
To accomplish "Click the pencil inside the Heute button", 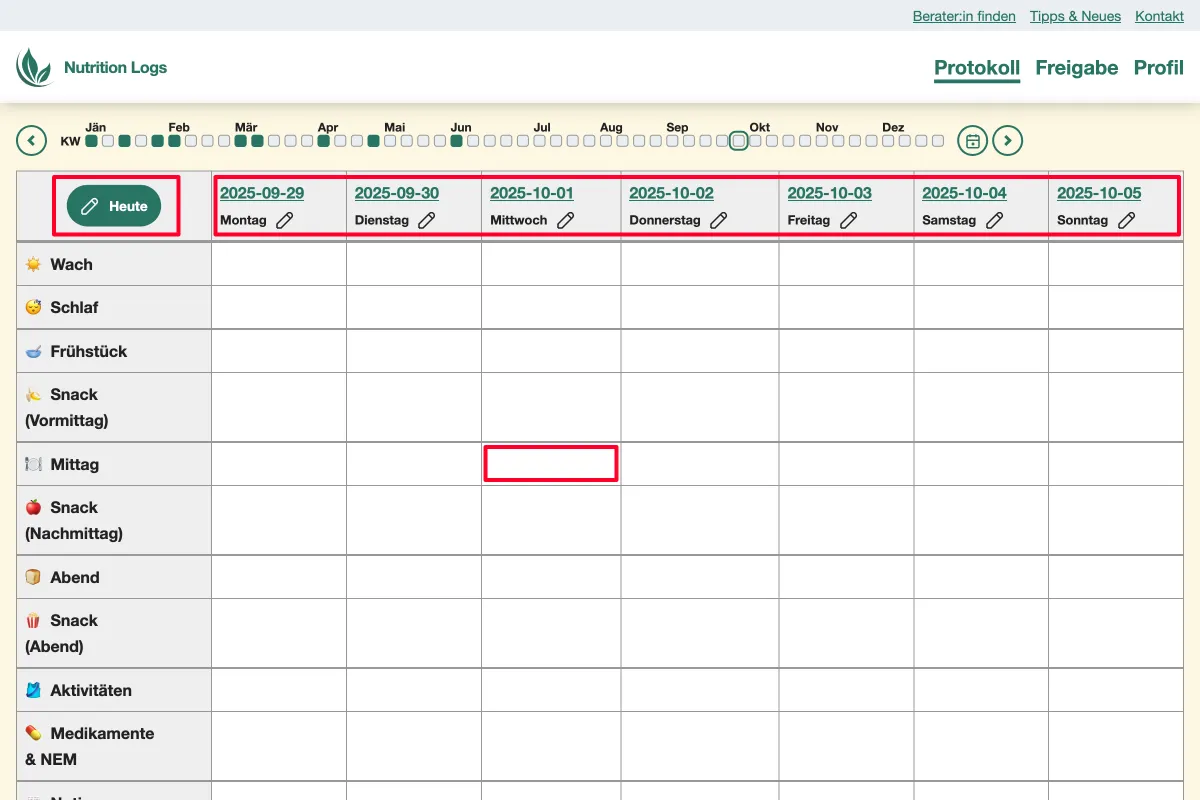I will [x=89, y=205].
